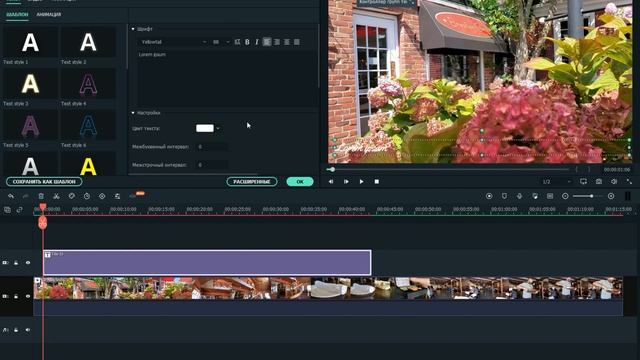Open the preview quality 1/2 dropdown
The width and height of the screenshot is (640, 360).
(556, 182)
